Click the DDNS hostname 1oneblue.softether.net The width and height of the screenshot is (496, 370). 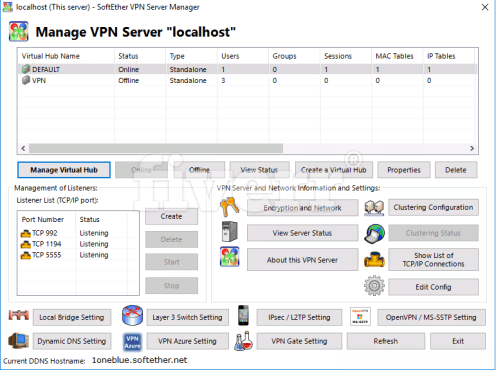[139, 360]
